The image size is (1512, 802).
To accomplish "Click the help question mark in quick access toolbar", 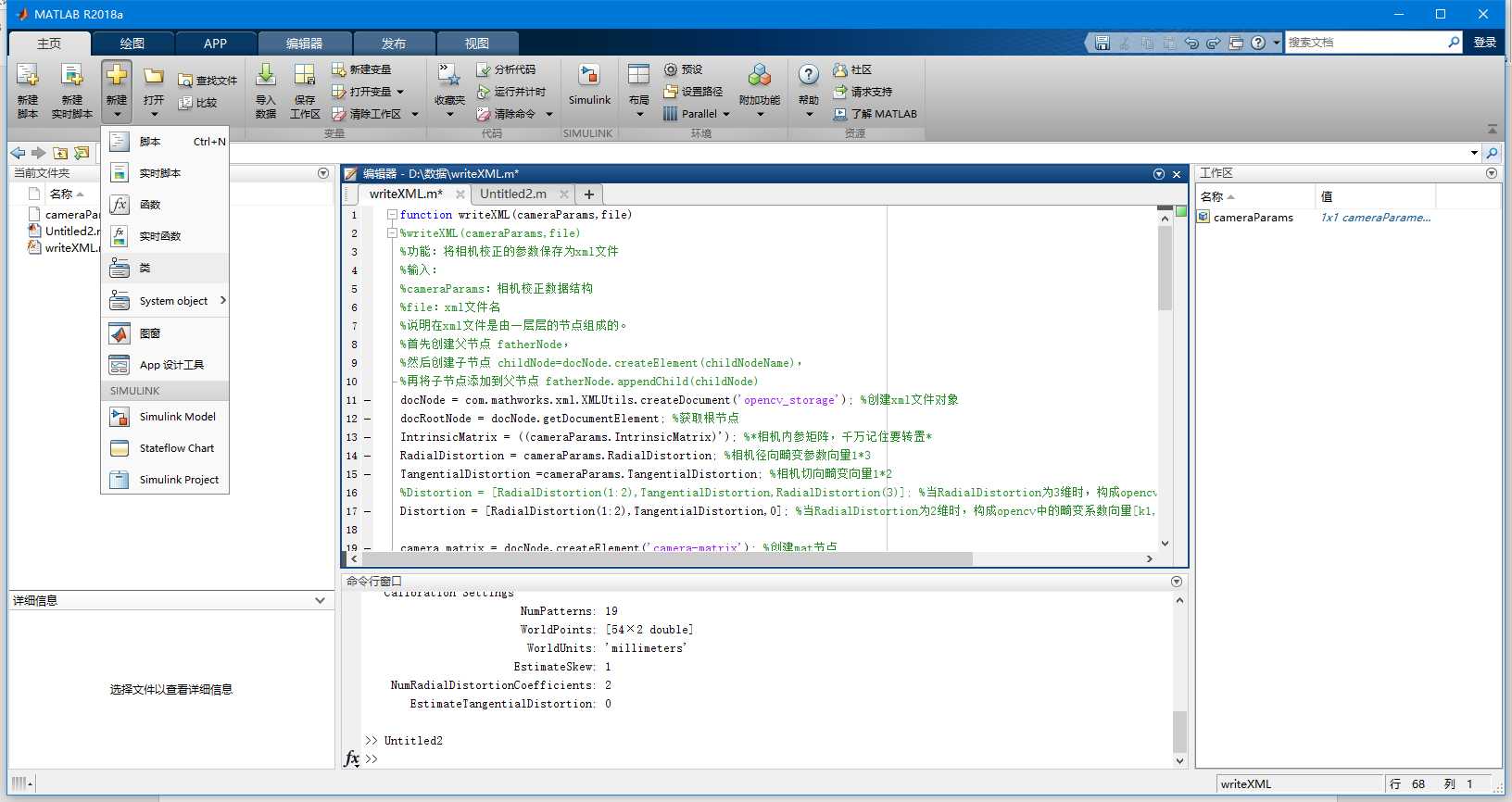I will [x=1258, y=43].
